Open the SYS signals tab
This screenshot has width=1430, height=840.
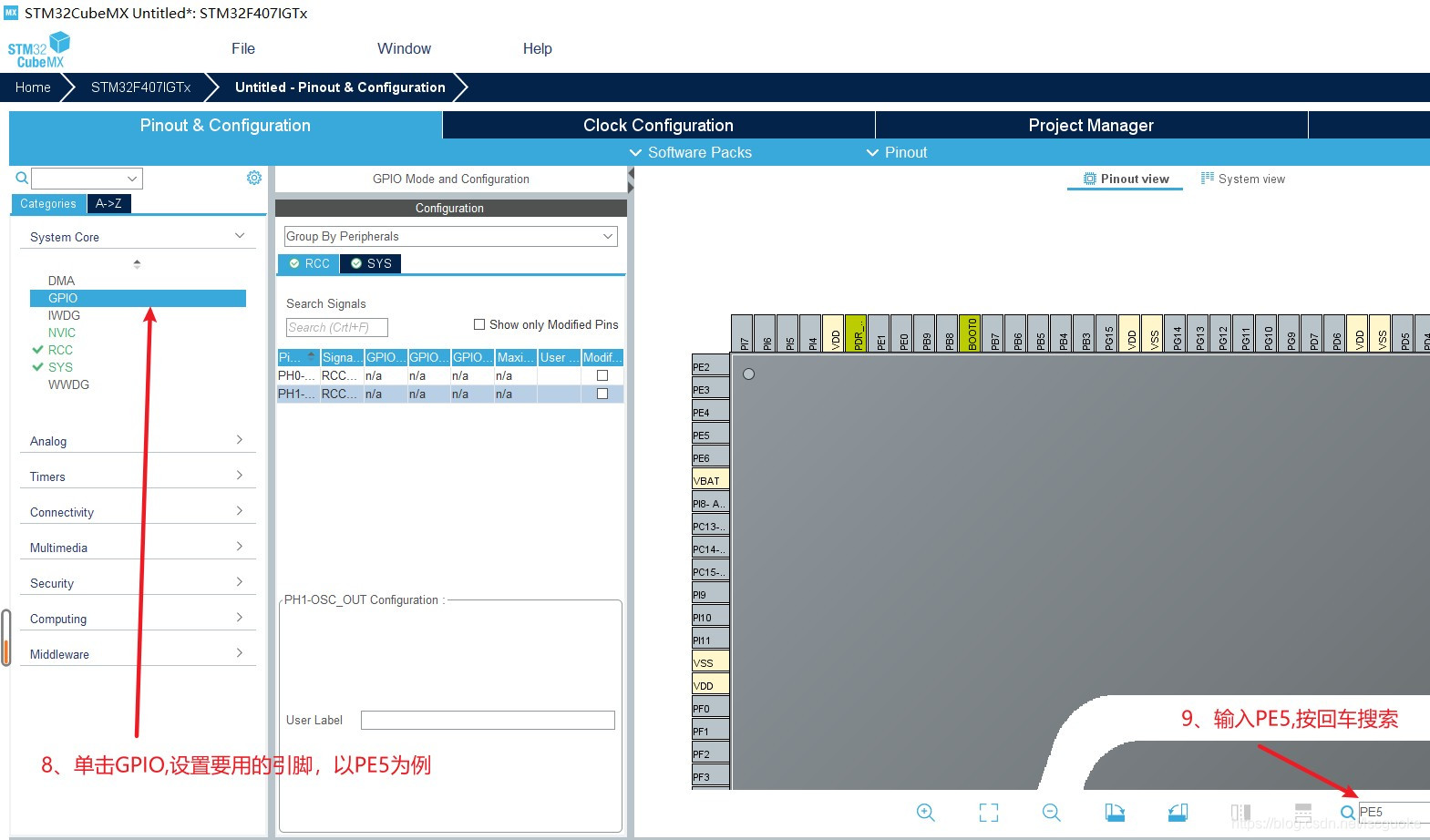(x=371, y=263)
